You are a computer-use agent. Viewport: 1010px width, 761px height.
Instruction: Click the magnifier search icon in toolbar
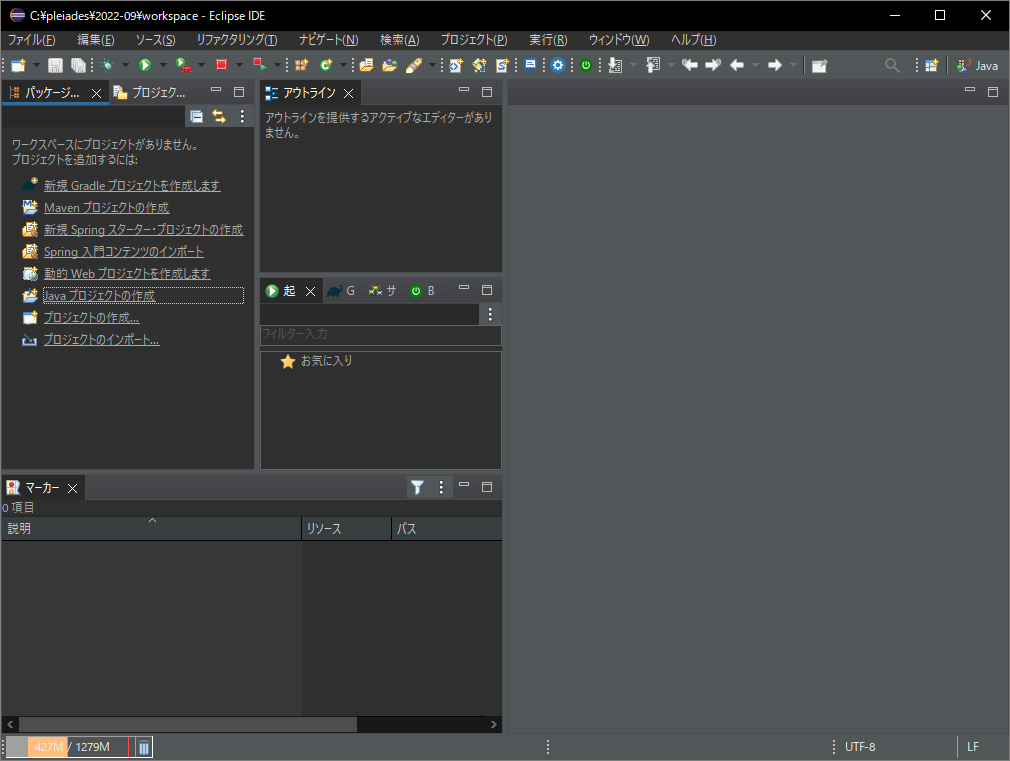[x=892, y=65]
